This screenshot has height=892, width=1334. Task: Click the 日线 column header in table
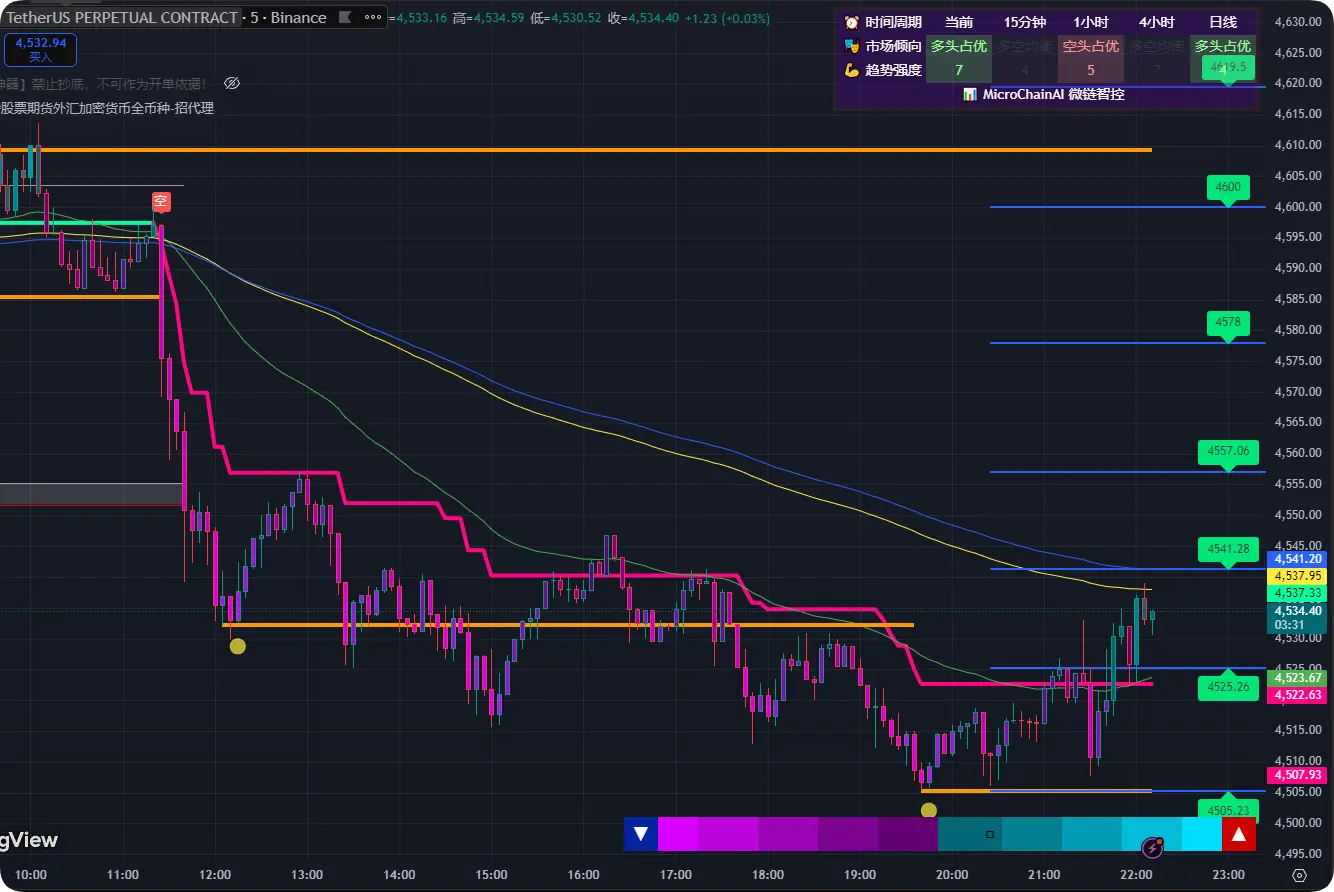[1222, 22]
